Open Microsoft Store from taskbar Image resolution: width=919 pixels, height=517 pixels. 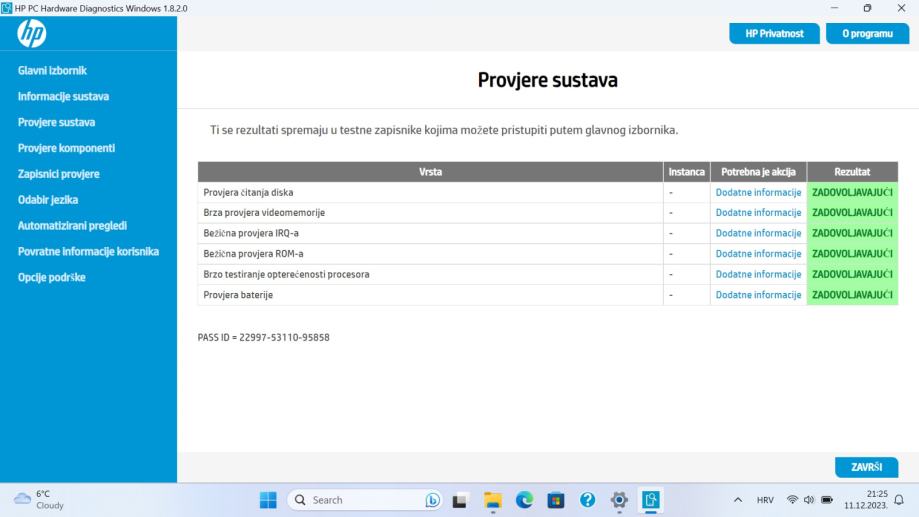[556, 500]
